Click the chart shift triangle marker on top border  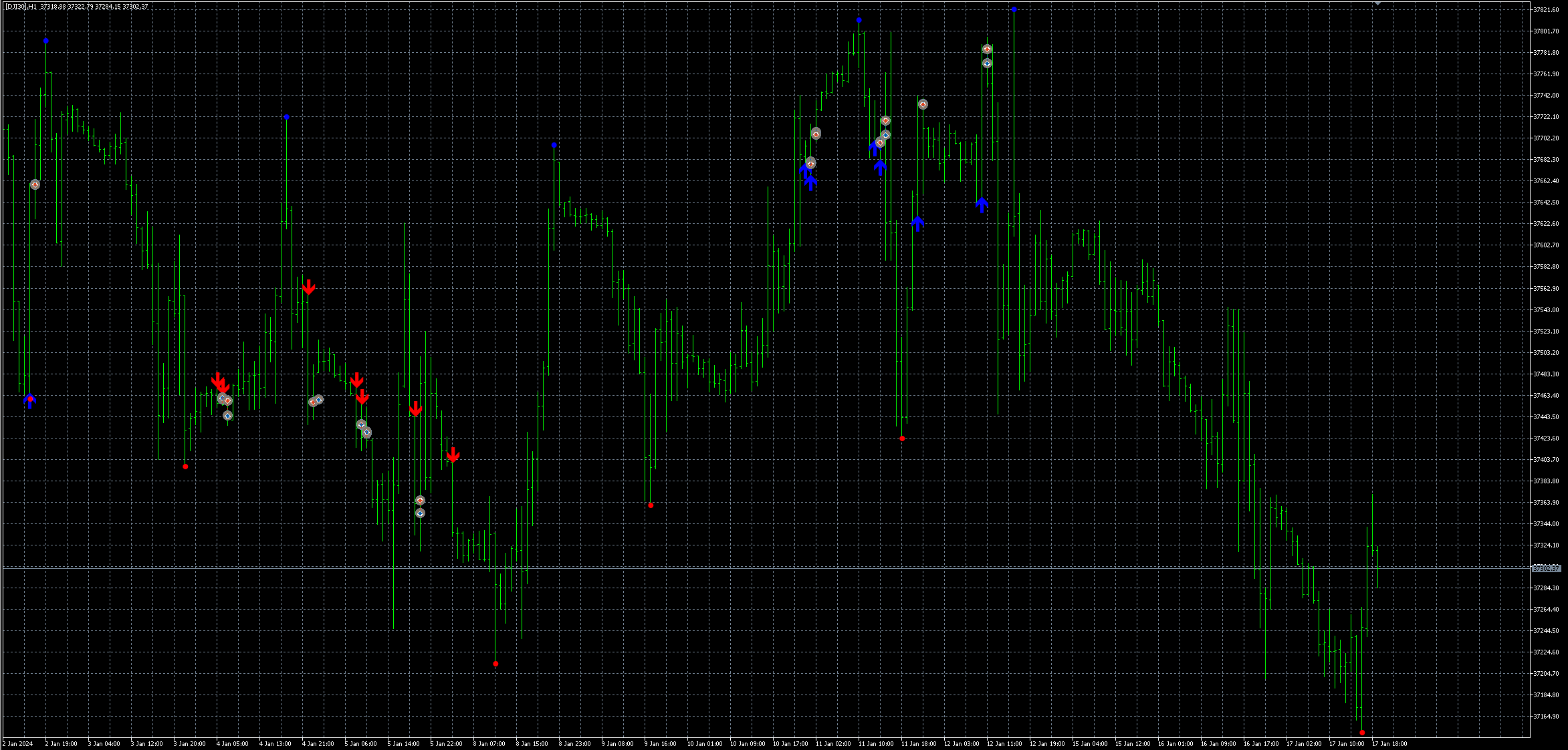1378,4
